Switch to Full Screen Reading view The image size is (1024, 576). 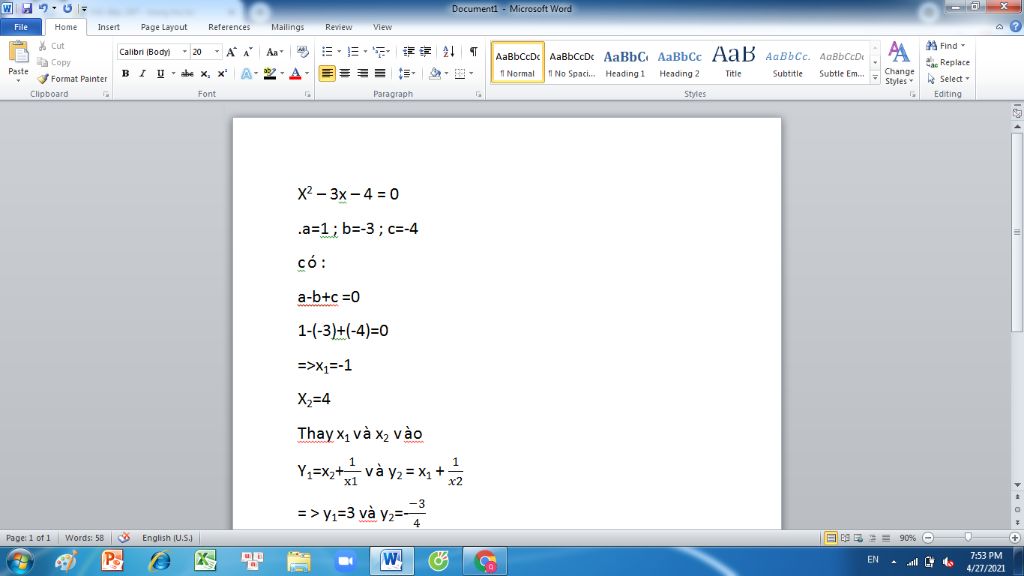845,537
